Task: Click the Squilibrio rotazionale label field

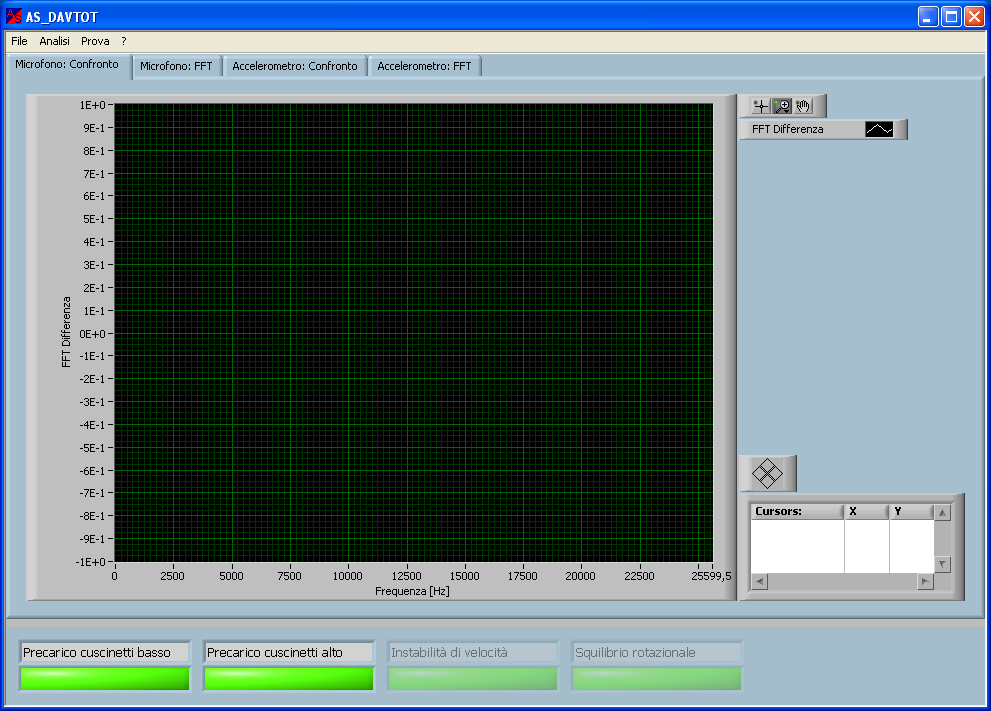Action: pos(657,653)
